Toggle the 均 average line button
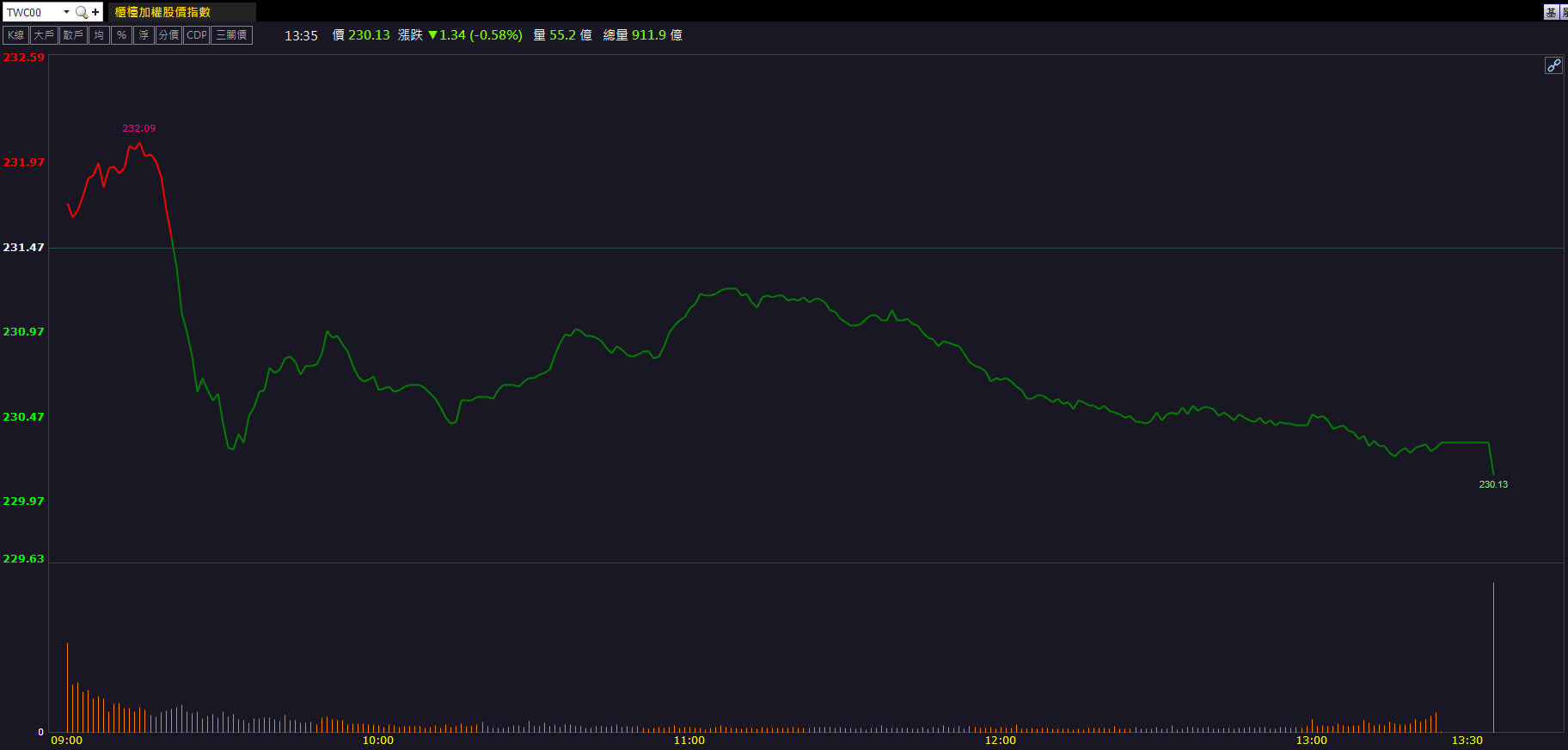1568x750 pixels. [99, 35]
